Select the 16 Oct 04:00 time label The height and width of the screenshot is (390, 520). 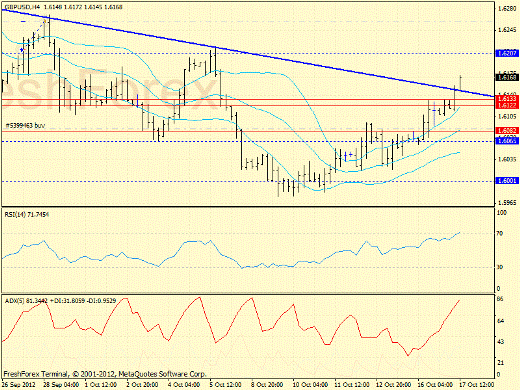pyautogui.click(x=435, y=385)
